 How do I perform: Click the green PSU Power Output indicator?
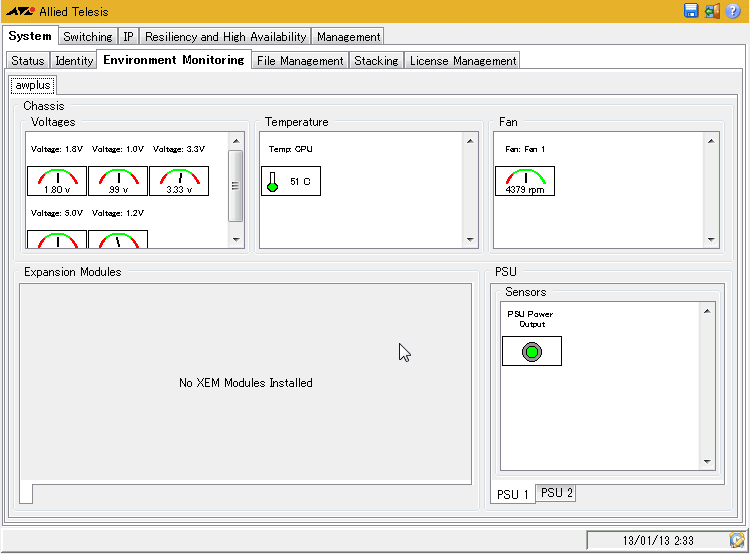532,352
